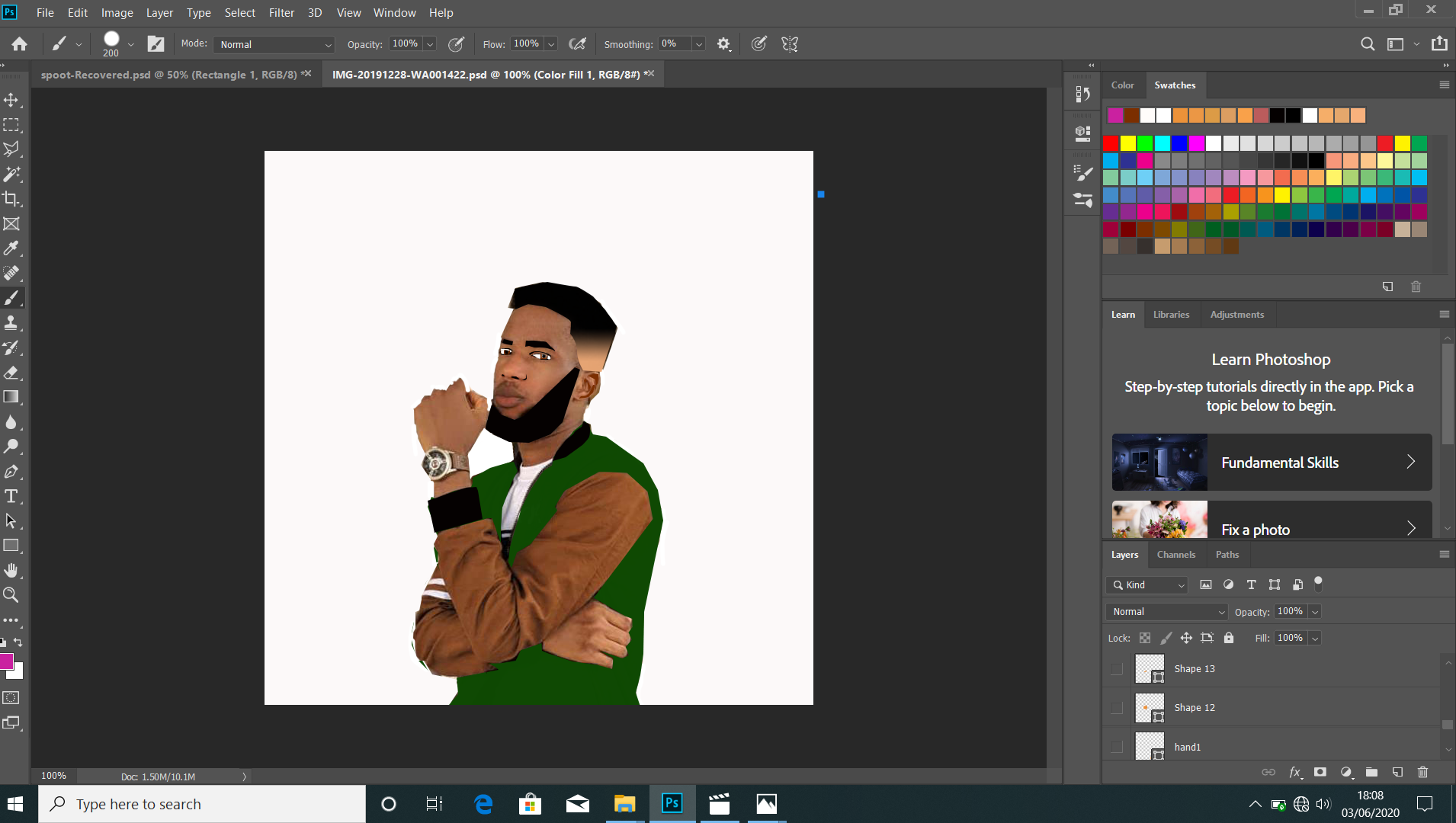Open the Image menu
The image size is (1456, 823).
click(x=117, y=13)
